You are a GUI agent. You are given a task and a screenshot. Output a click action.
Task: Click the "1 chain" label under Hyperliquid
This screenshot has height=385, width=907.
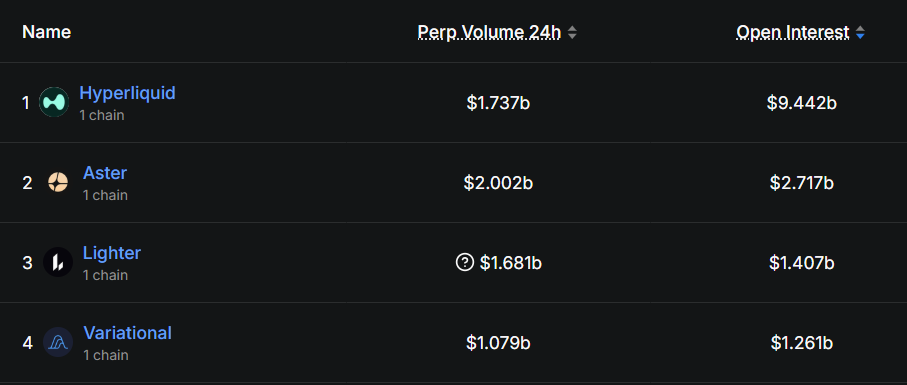click(102, 115)
